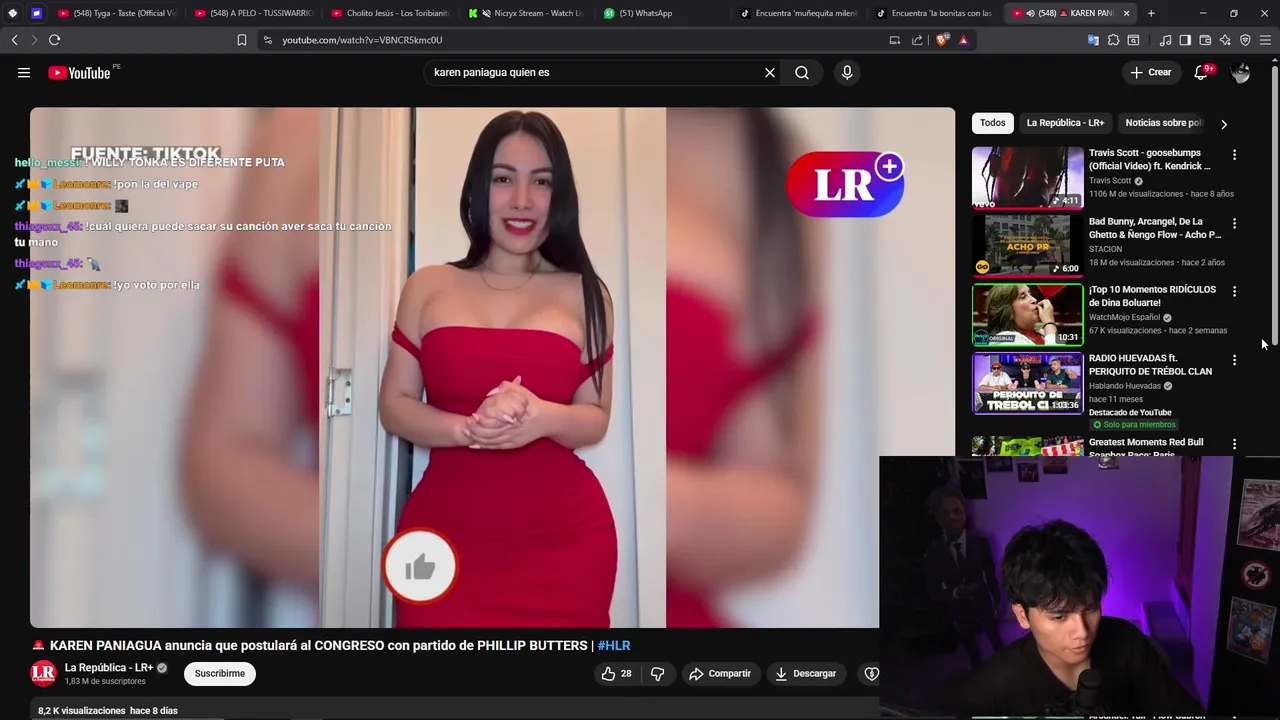Image resolution: width=1280 pixels, height=720 pixels.
Task: Open the translate extension icon
Action: [x=1093, y=40]
